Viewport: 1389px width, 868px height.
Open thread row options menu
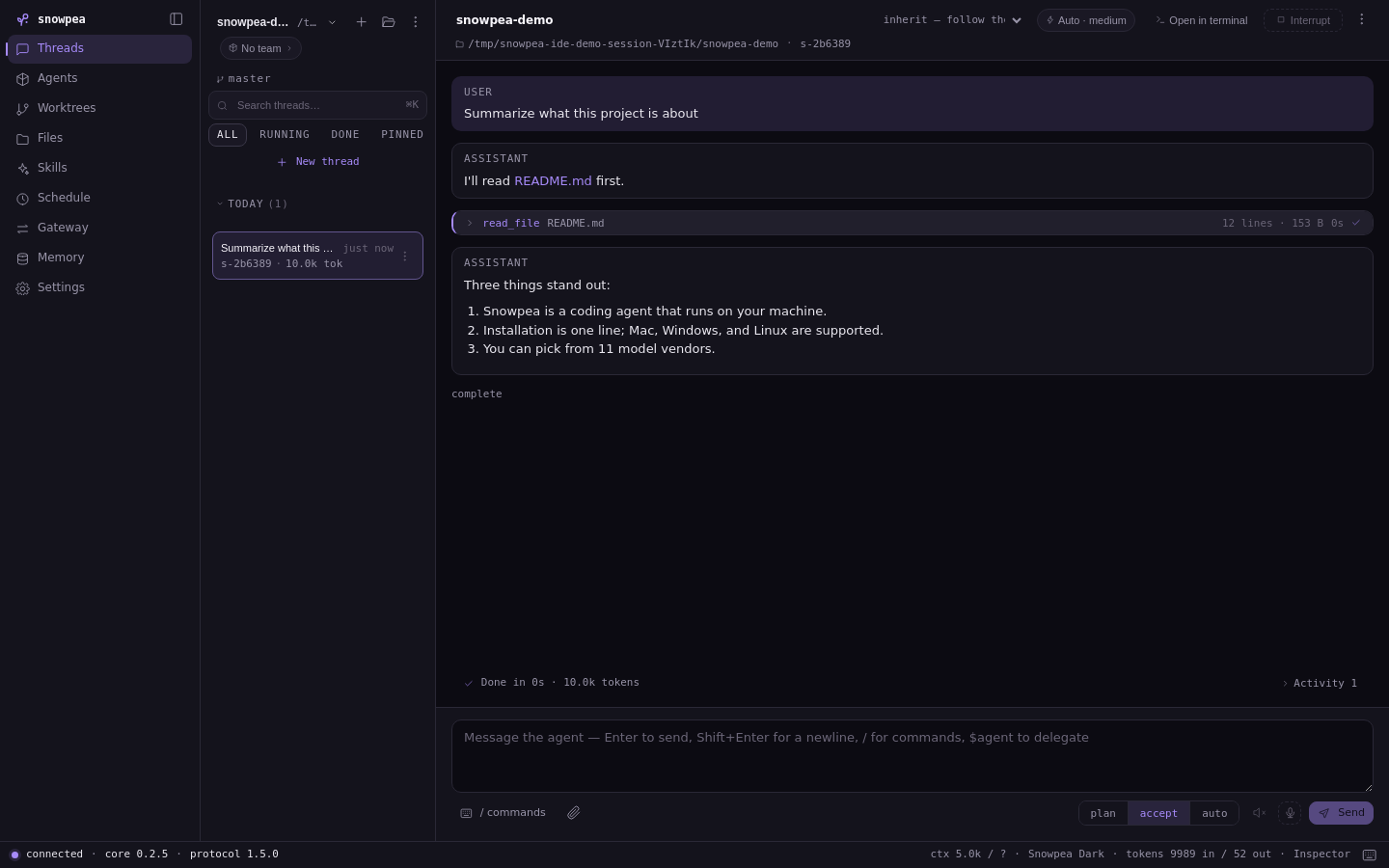point(405,256)
